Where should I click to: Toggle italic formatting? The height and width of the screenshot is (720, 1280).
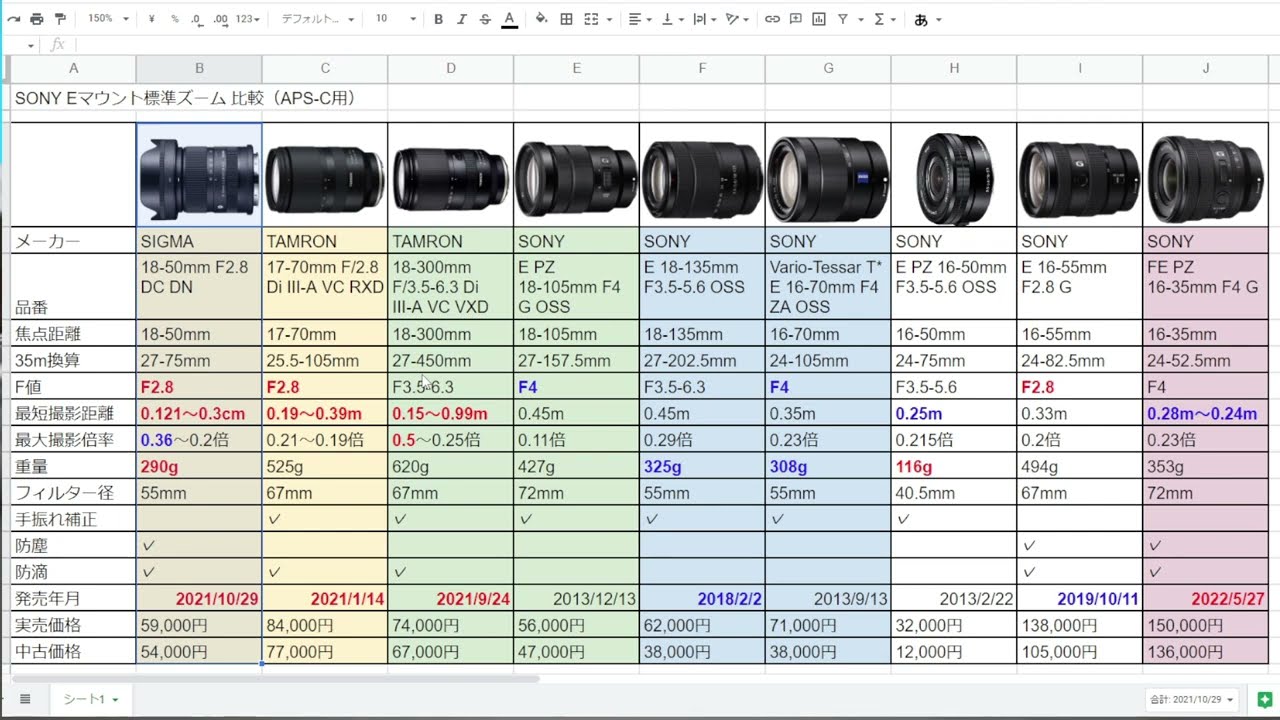pos(461,19)
